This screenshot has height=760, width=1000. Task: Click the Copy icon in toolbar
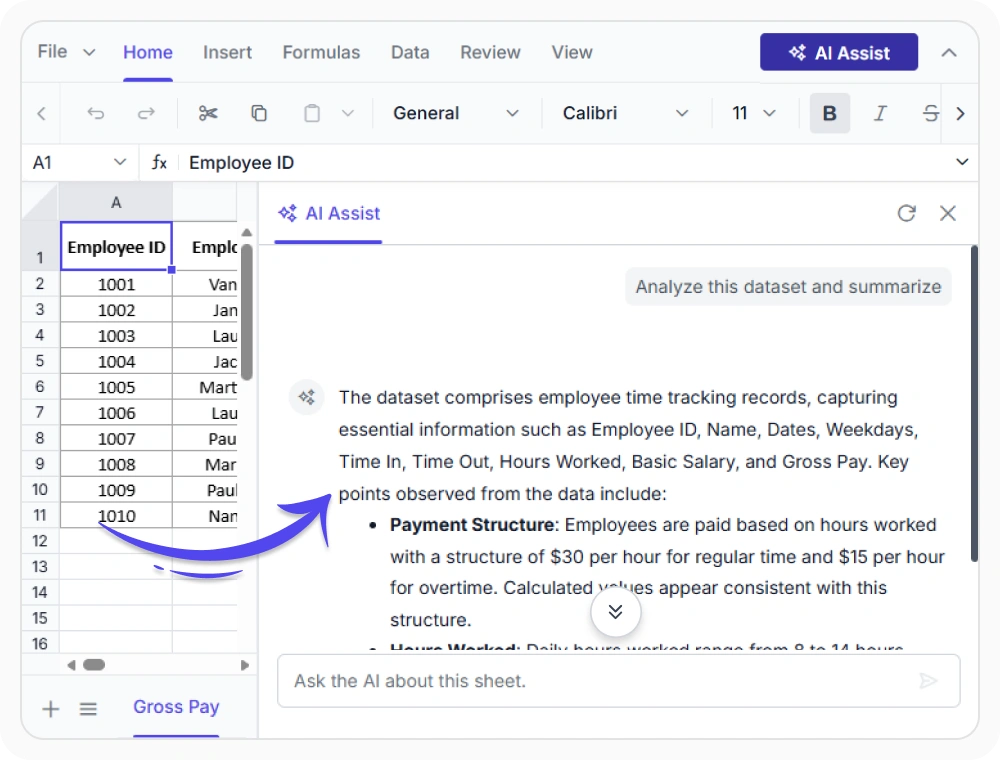tap(259, 113)
